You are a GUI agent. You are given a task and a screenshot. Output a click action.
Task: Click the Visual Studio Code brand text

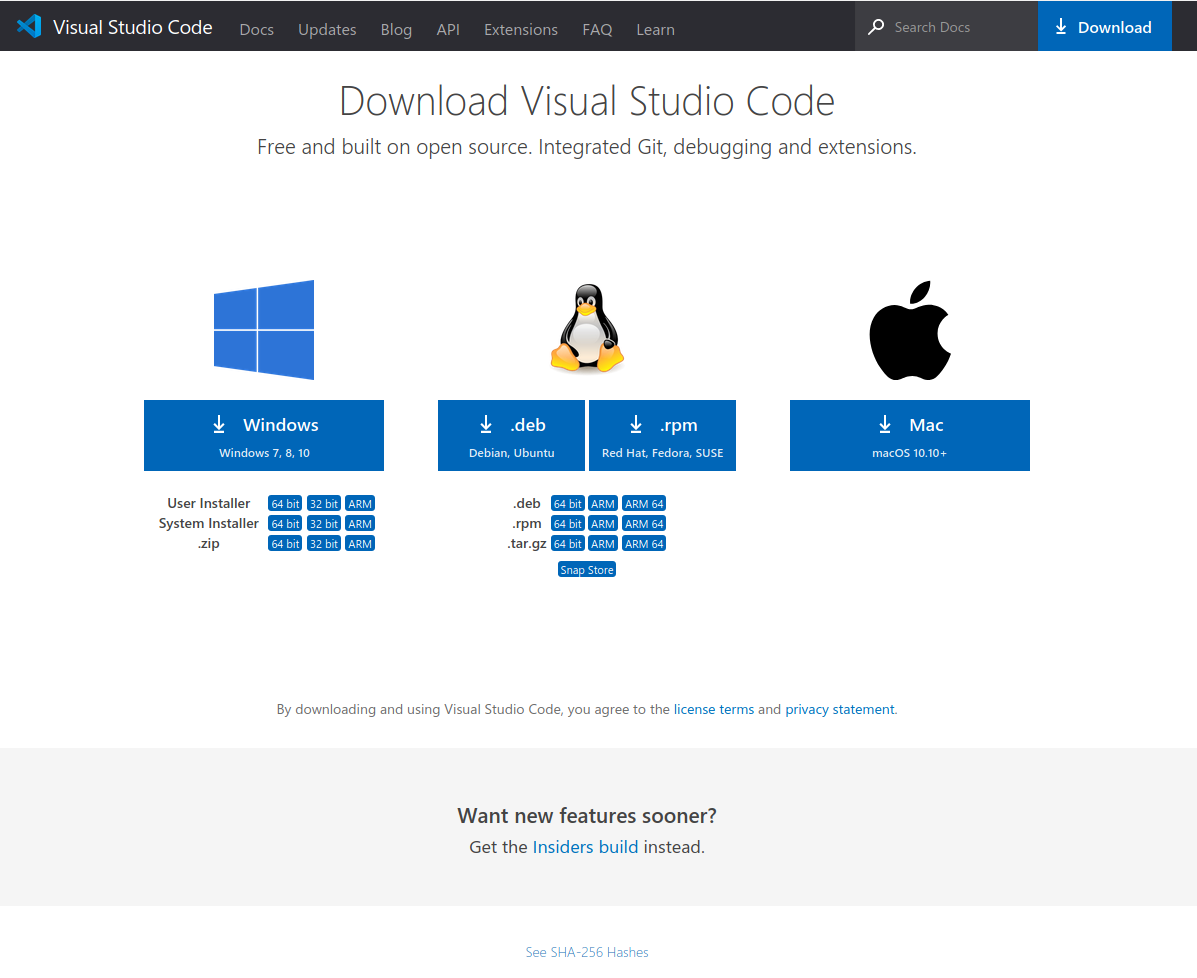click(133, 27)
